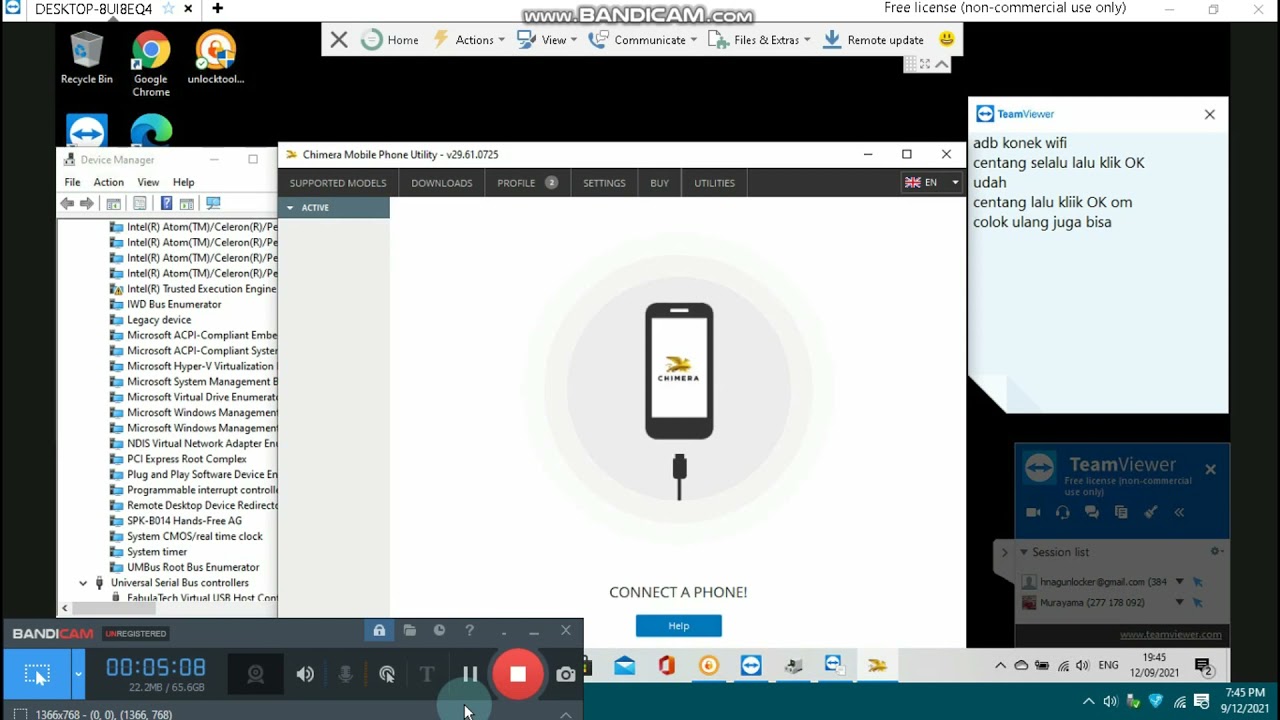Open the www.teamviewer.com link
The width and height of the screenshot is (1280, 720).
point(1170,634)
